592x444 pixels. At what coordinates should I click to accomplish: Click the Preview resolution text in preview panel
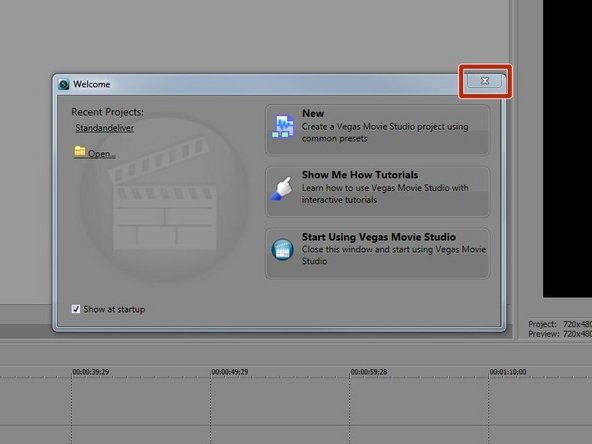[560, 334]
